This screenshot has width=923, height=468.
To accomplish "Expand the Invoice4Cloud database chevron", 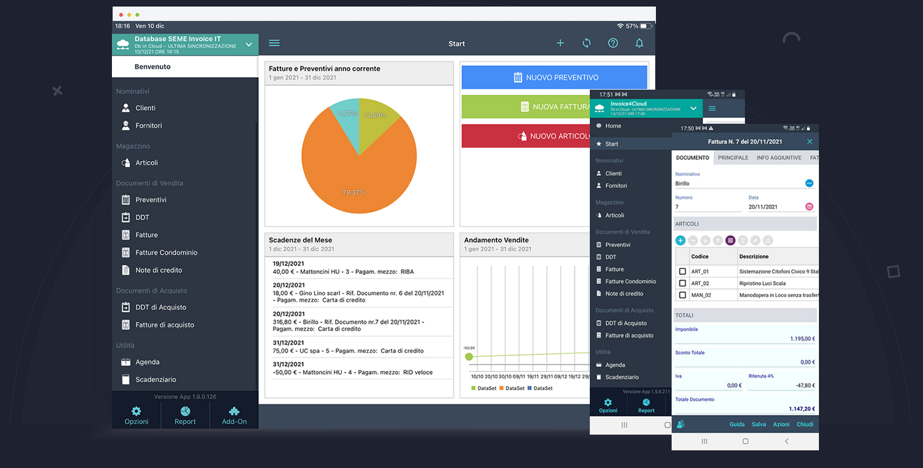I will click(x=693, y=108).
